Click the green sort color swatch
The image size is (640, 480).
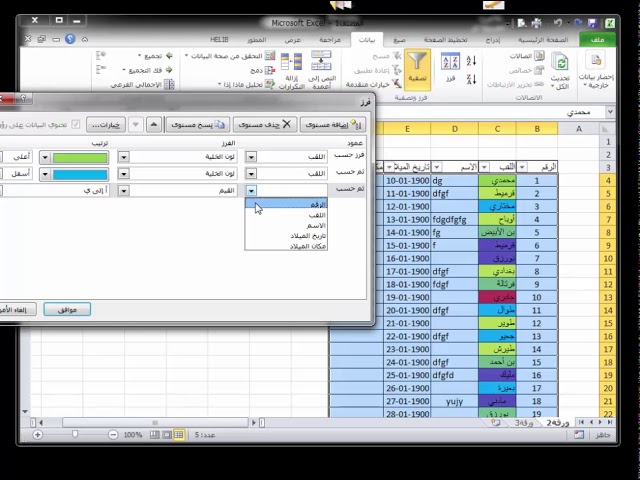[80, 158]
